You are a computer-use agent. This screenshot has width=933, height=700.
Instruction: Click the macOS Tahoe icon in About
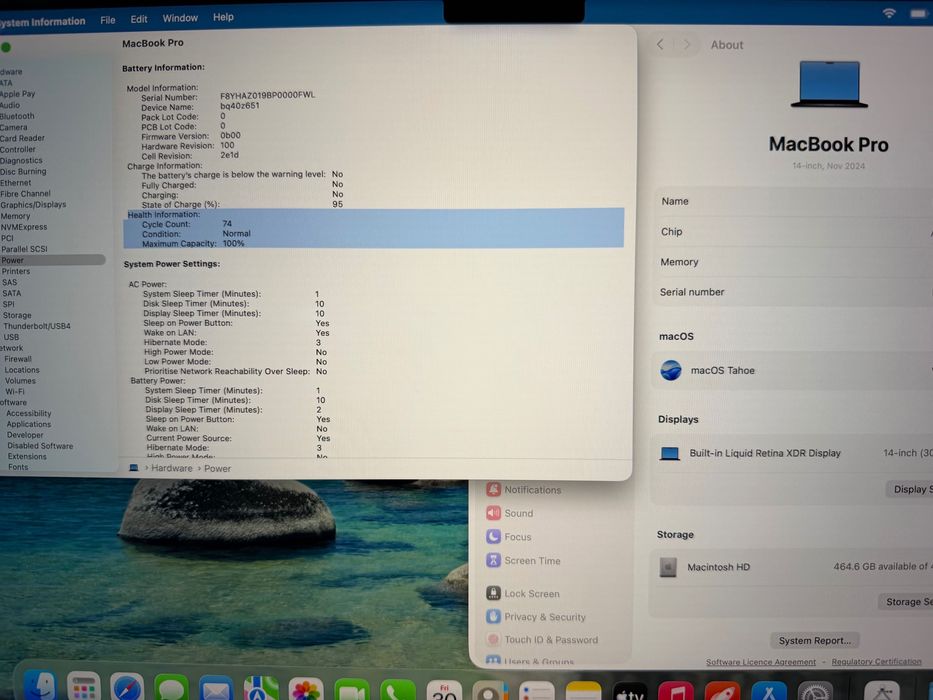pyautogui.click(x=671, y=370)
